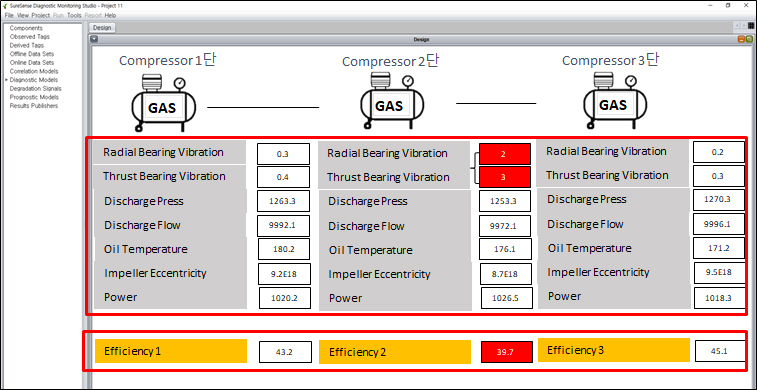
Task: Click Compressor 2 Oil Temperature value 176.1
Action: pos(505,250)
